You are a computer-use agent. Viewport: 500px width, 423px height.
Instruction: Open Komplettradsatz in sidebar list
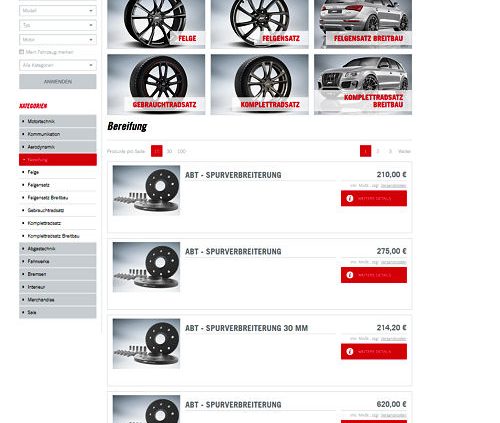pos(58,223)
